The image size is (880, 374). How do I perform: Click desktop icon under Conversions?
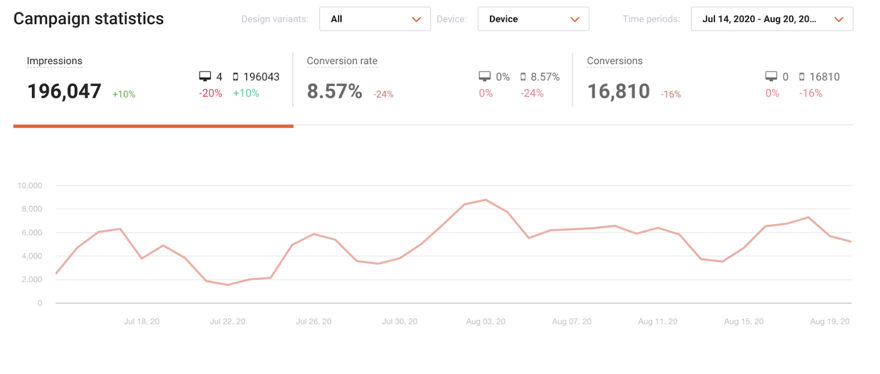tap(771, 77)
